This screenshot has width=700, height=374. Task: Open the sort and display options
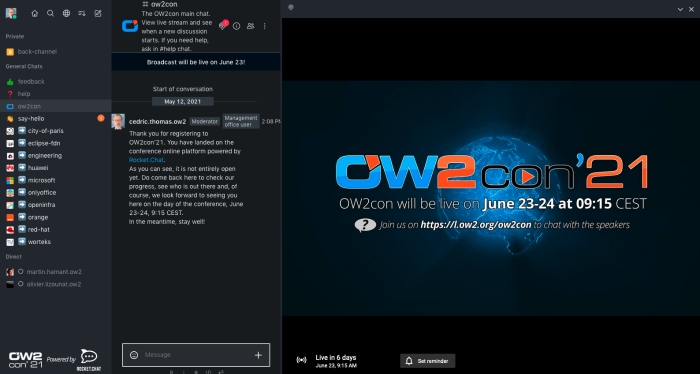click(x=82, y=13)
